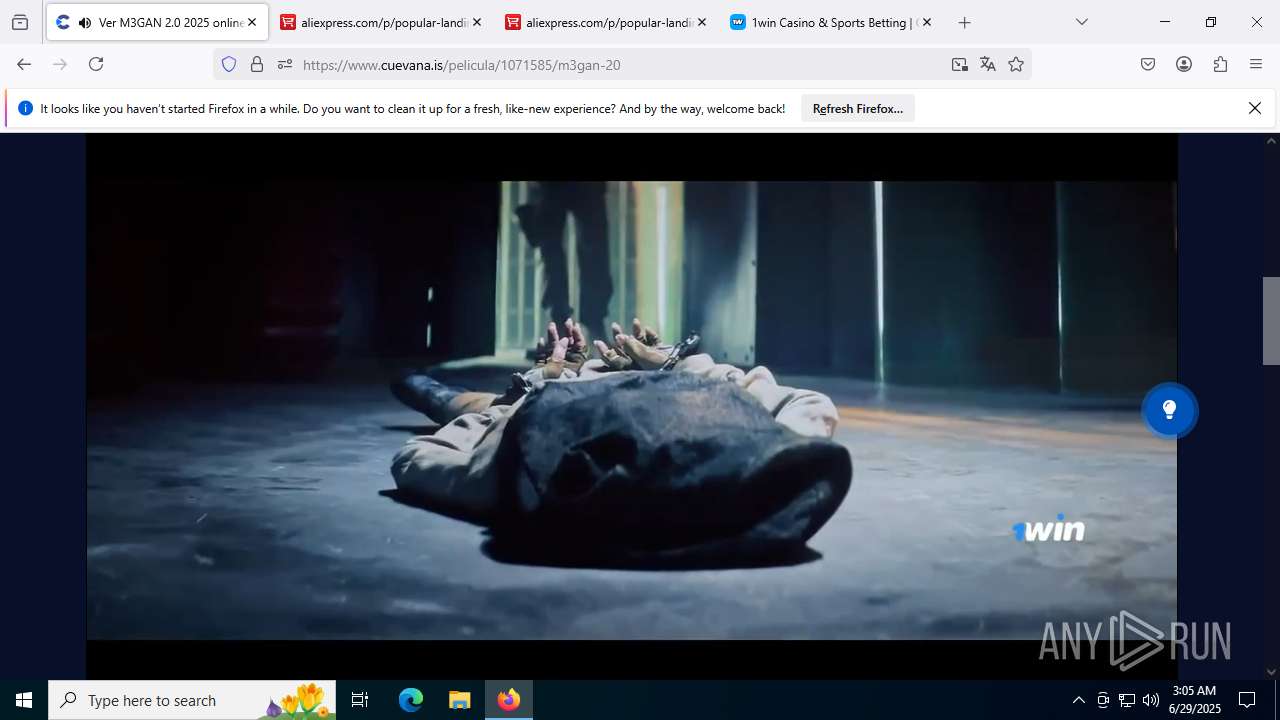This screenshot has width=1280, height=720.
Task: Click the Refresh Firefox button
Action: (858, 109)
